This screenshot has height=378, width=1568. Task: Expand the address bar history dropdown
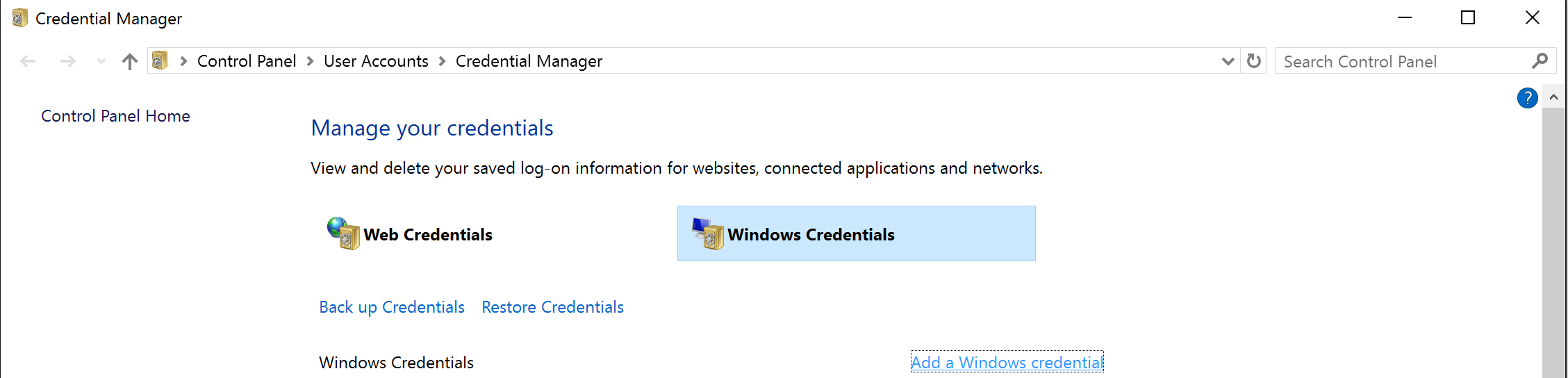[1228, 61]
